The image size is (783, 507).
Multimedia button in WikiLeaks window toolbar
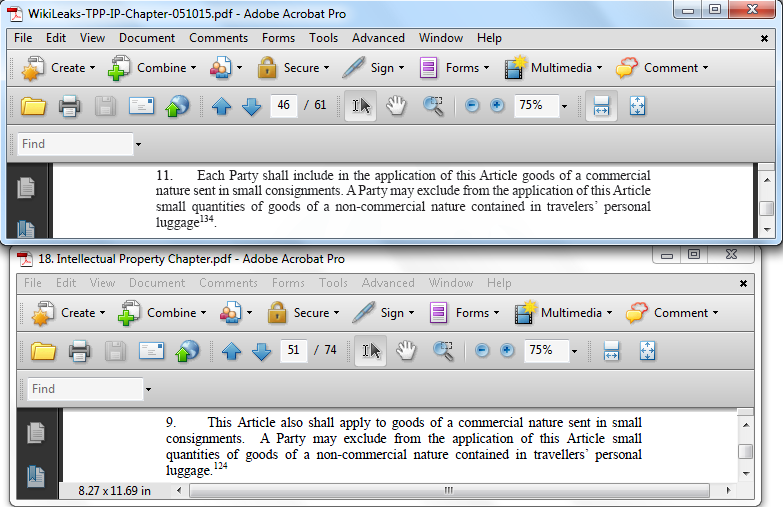pos(554,68)
